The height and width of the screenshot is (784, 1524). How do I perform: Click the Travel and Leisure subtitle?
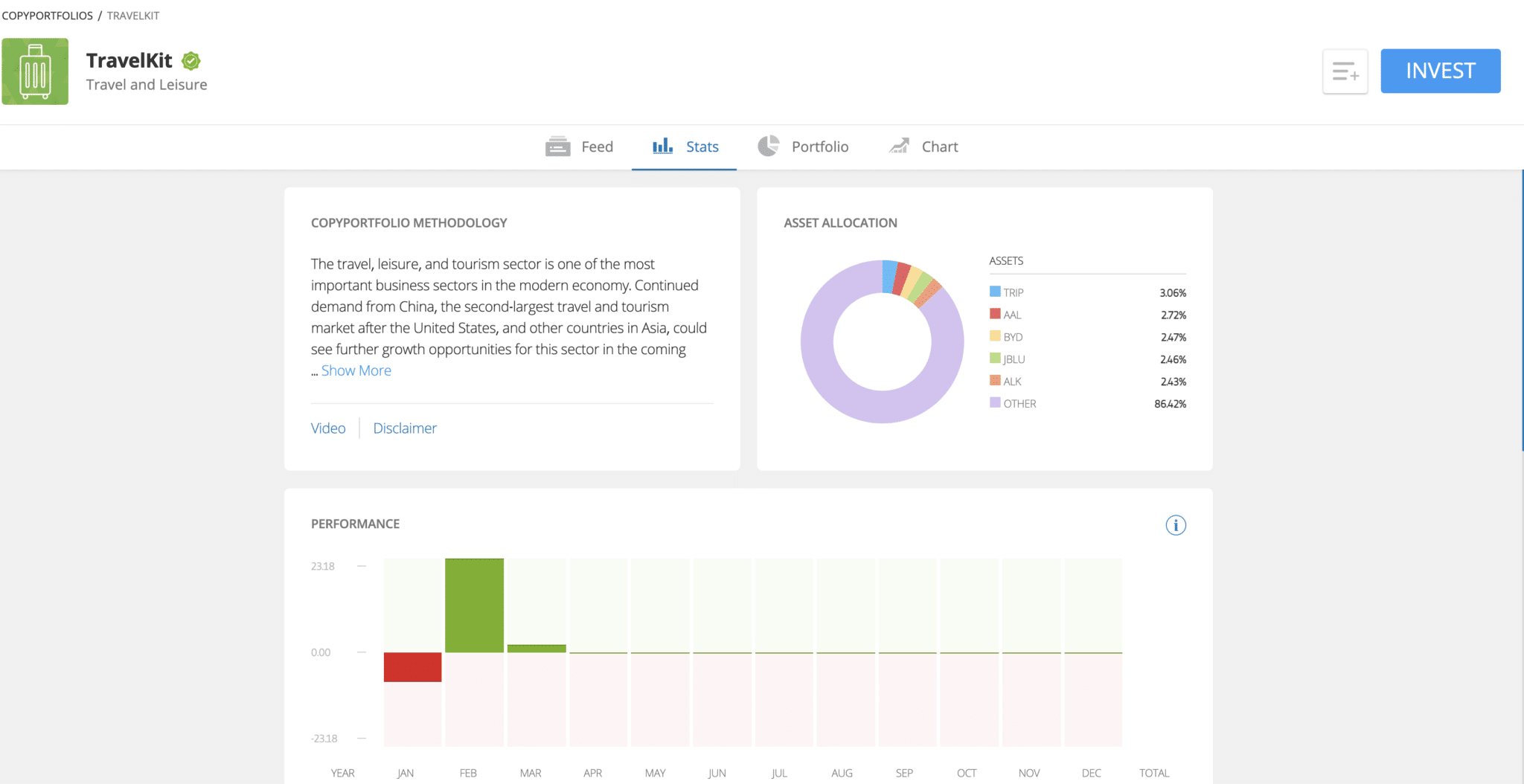click(147, 85)
